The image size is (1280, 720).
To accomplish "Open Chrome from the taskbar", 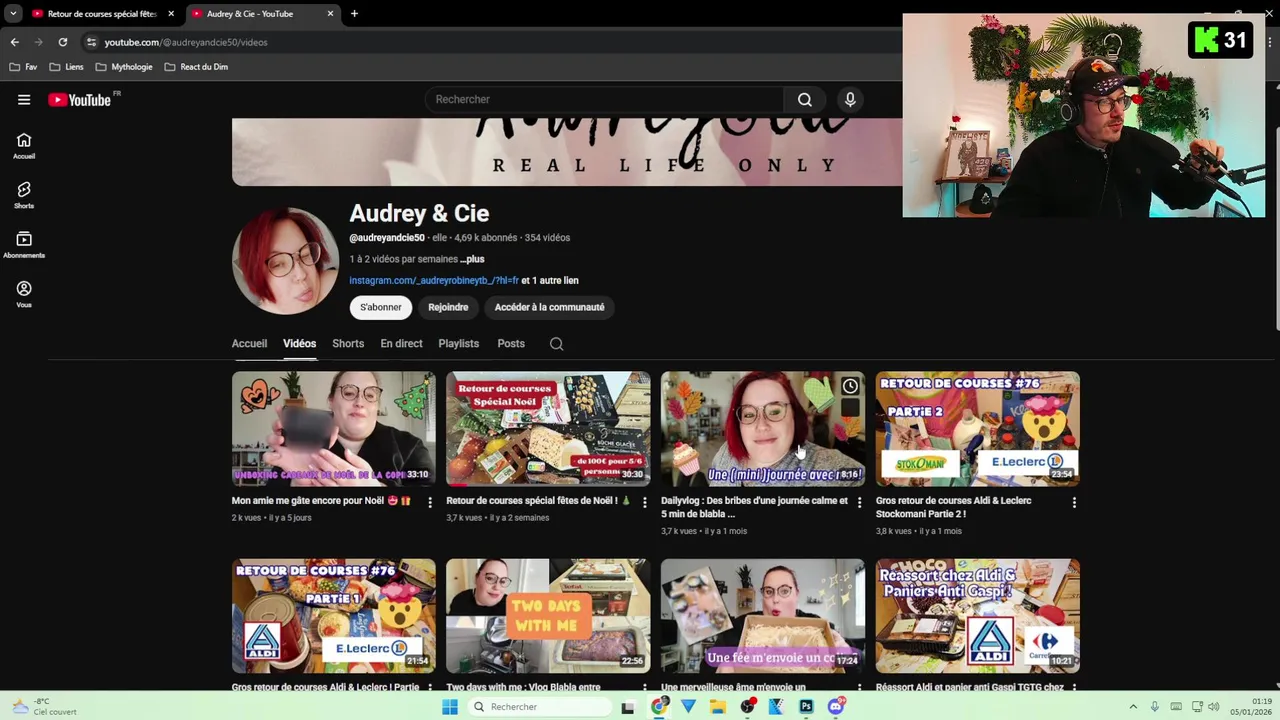I will pyautogui.click(x=659, y=707).
